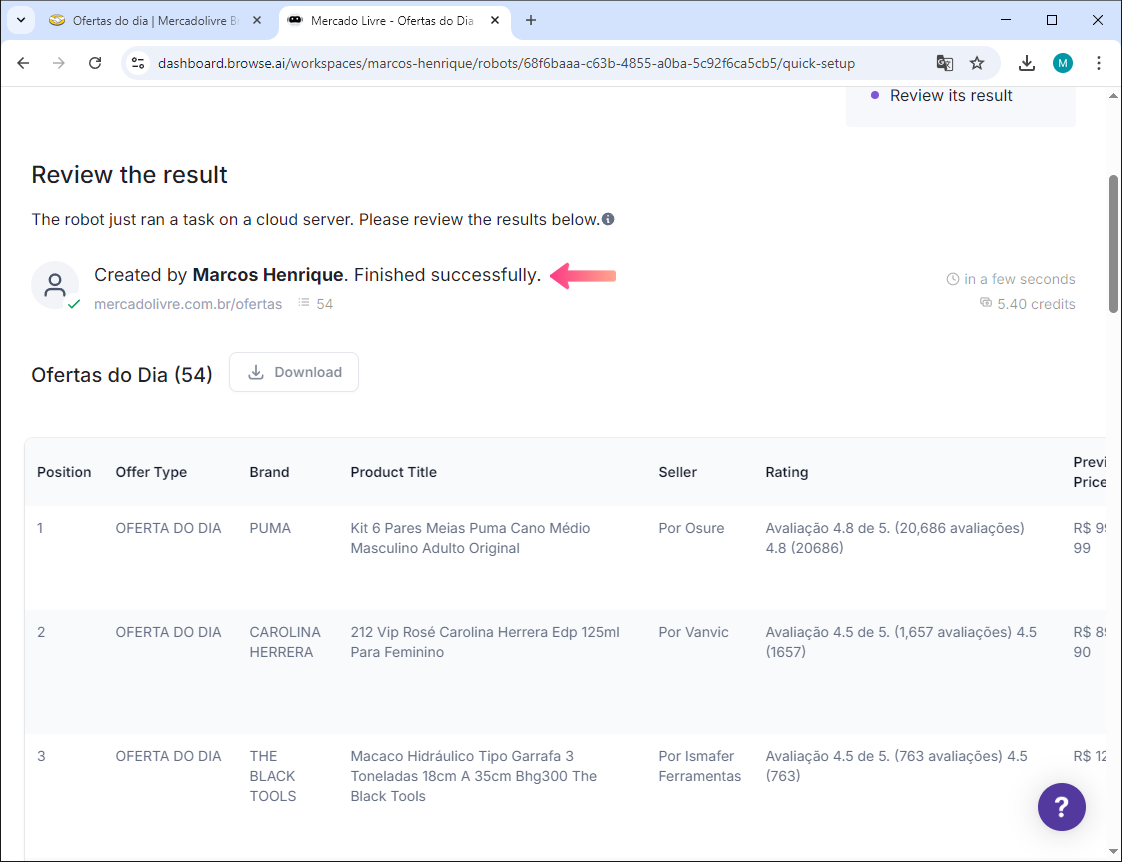Click the 54 rows count label
The width and height of the screenshot is (1122, 862).
(325, 304)
